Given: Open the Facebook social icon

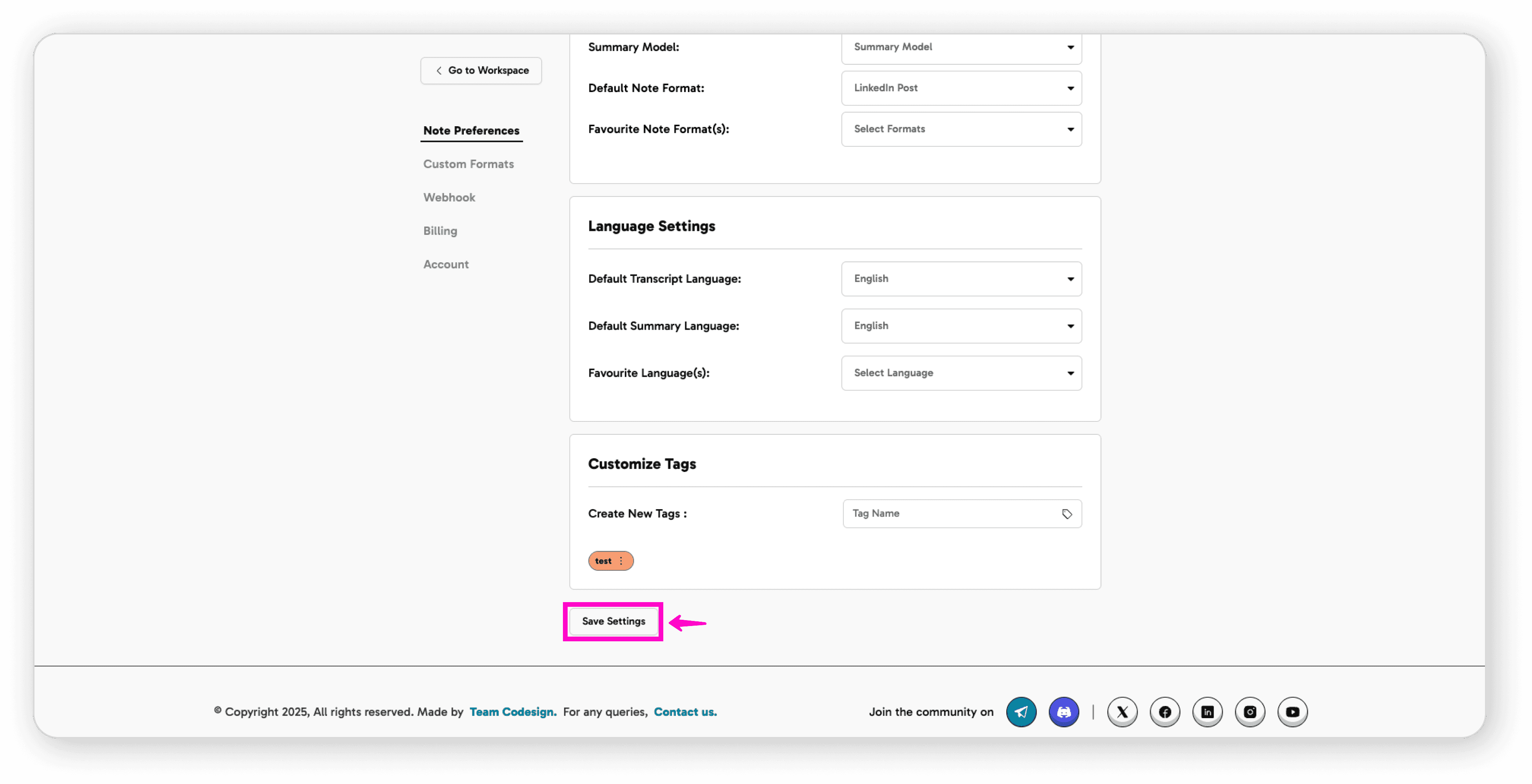Looking at the screenshot, I should point(1164,711).
